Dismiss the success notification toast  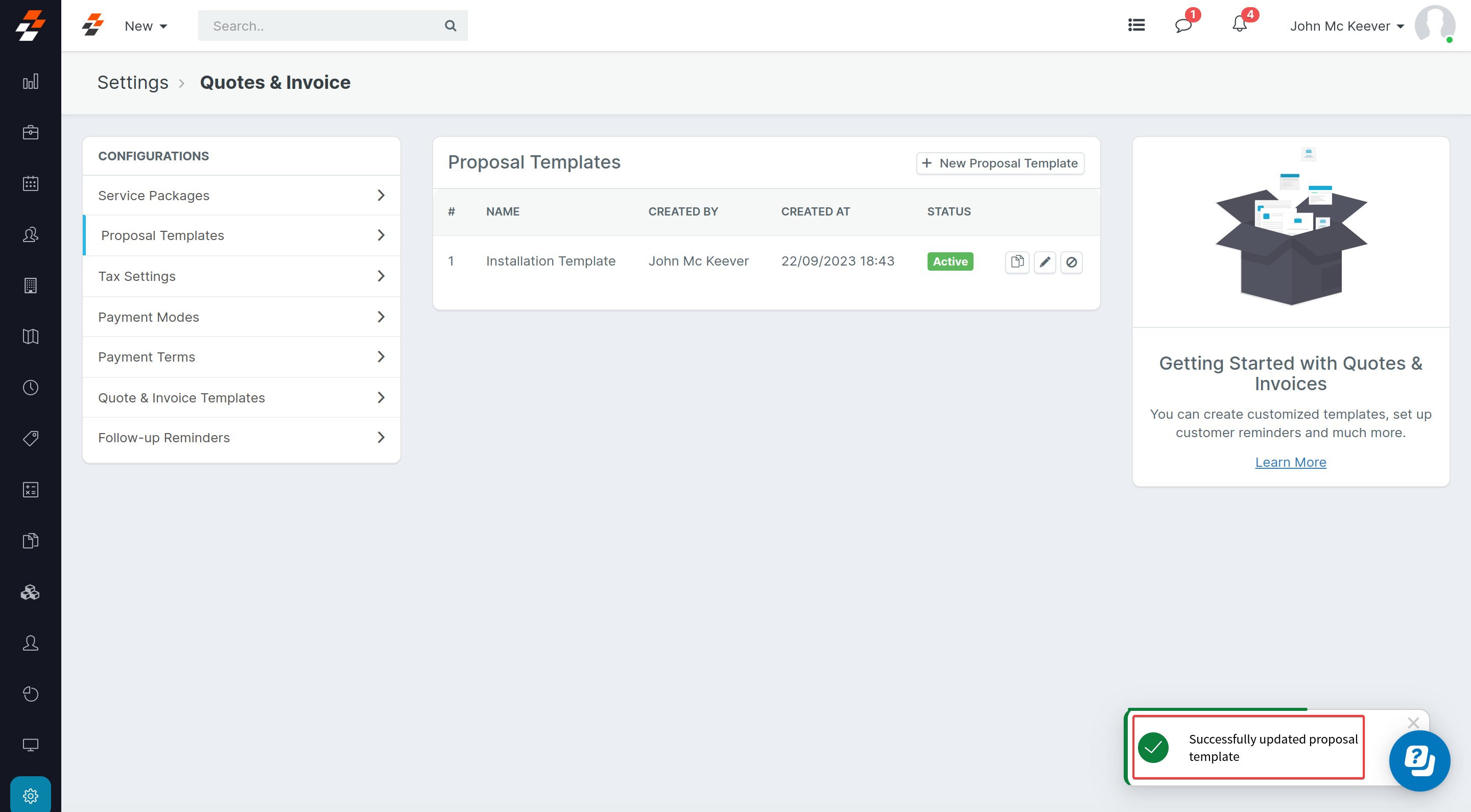point(1413,722)
